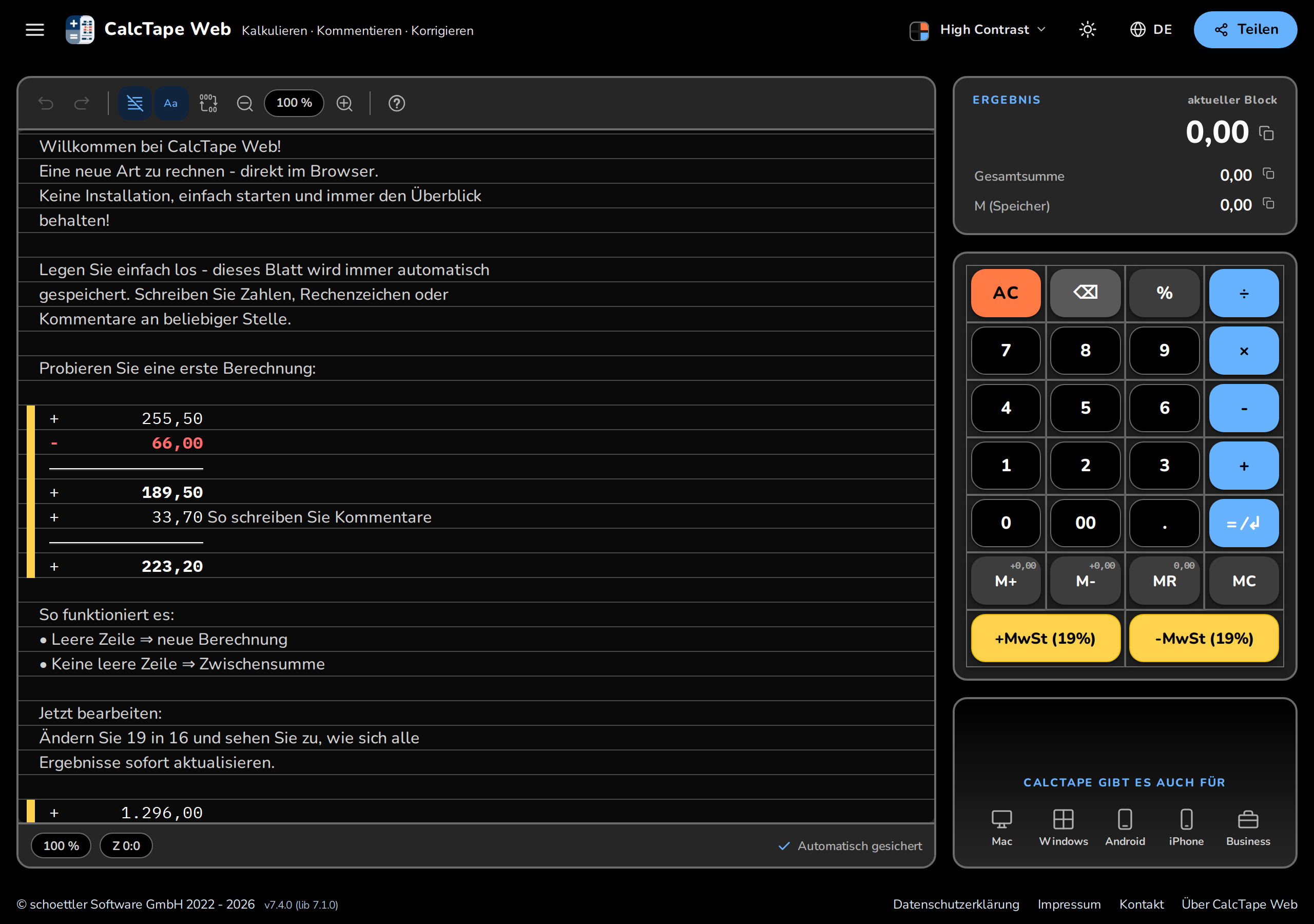Open Über CalcTape Web link
1314x924 pixels.
(x=1239, y=904)
